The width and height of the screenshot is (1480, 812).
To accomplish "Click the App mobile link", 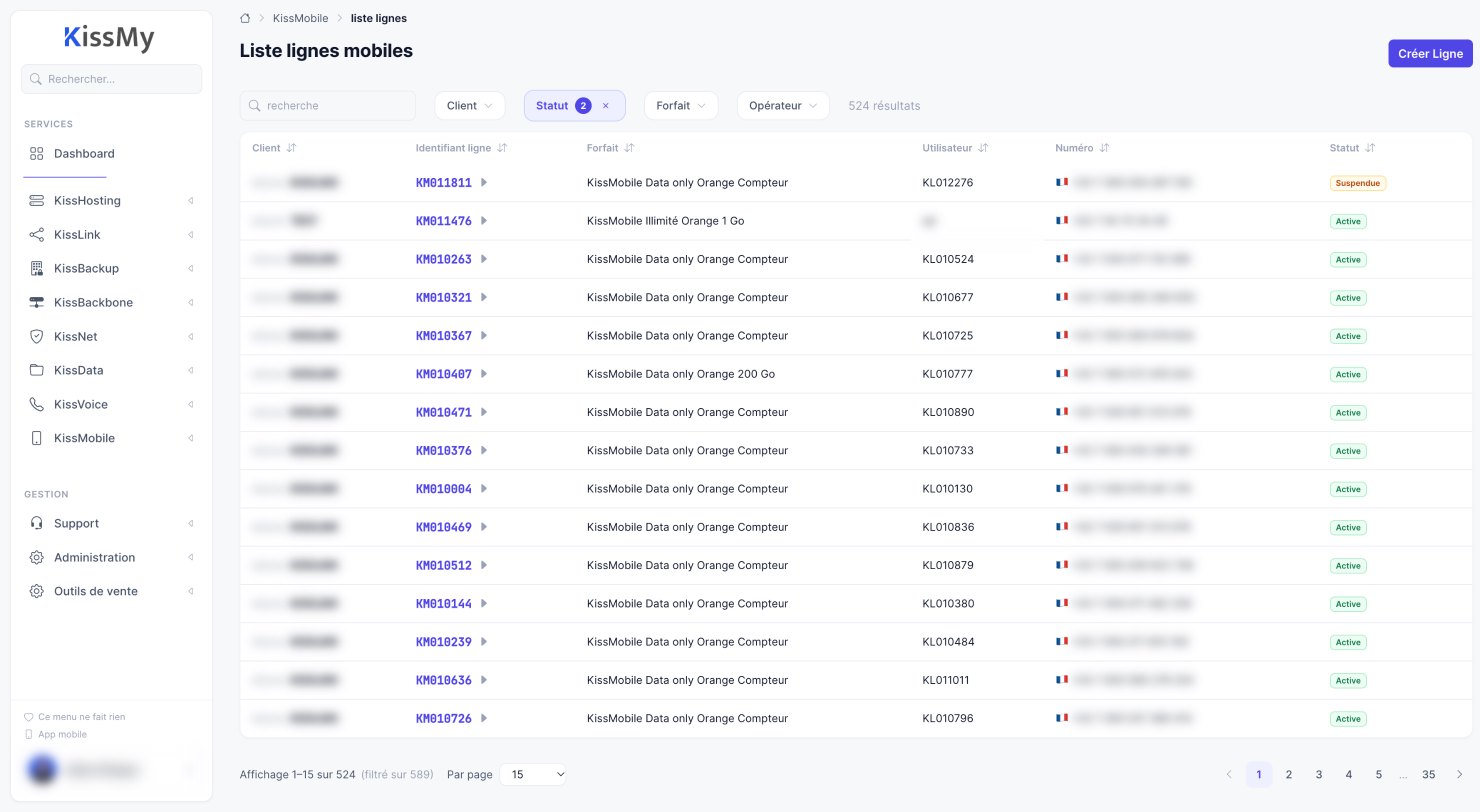I will point(62,735).
